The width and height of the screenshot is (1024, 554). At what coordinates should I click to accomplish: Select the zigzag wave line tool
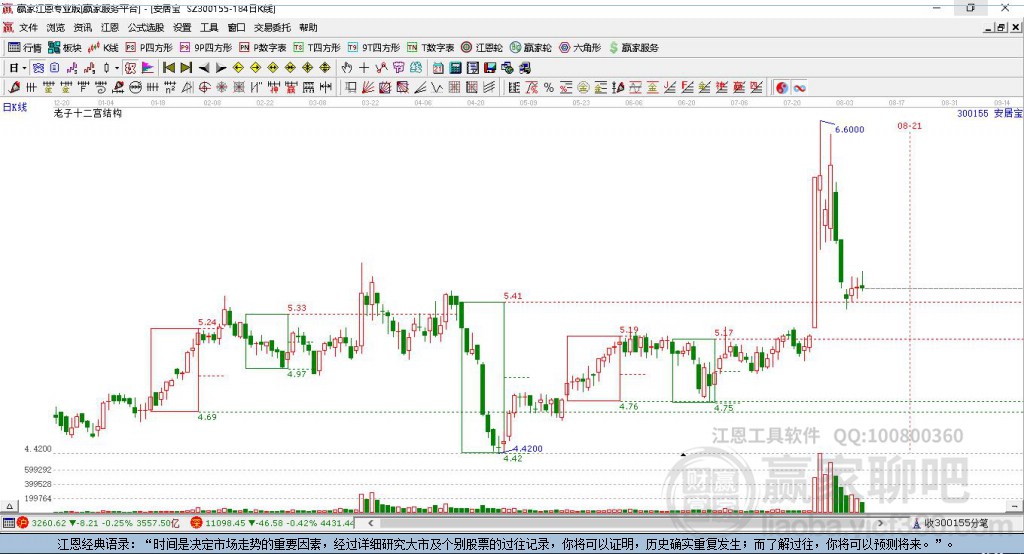(x=436, y=88)
